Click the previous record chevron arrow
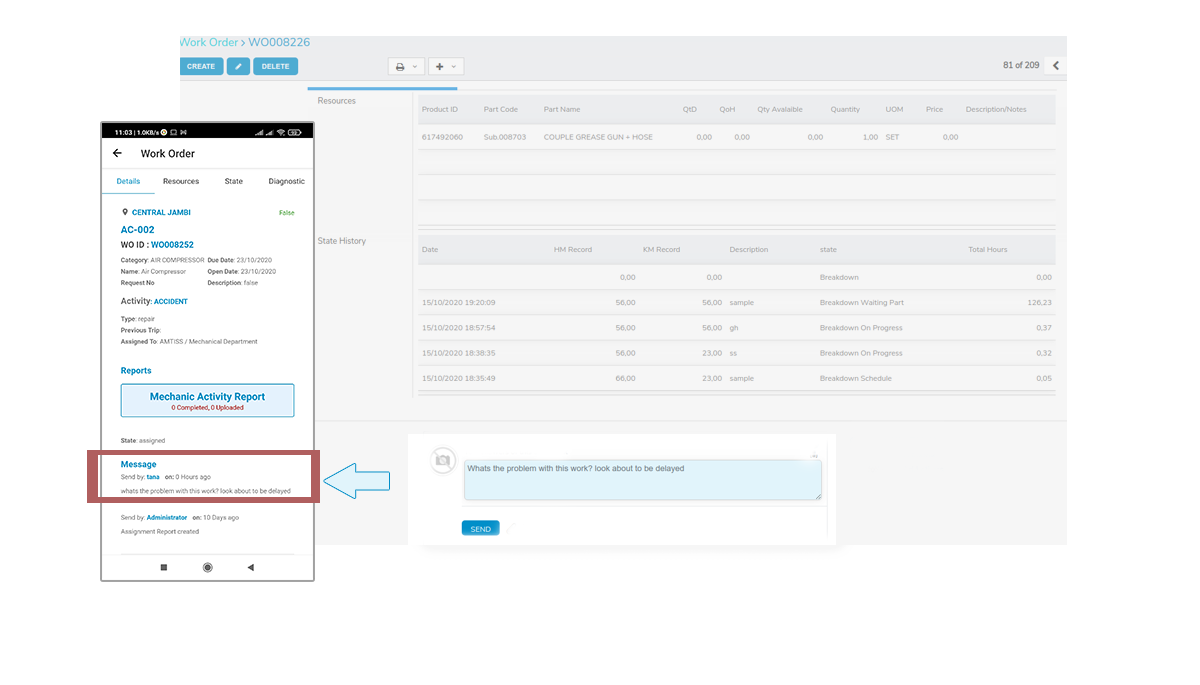The height and width of the screenshot is (685, 1200). click(x=1055, y=66)
